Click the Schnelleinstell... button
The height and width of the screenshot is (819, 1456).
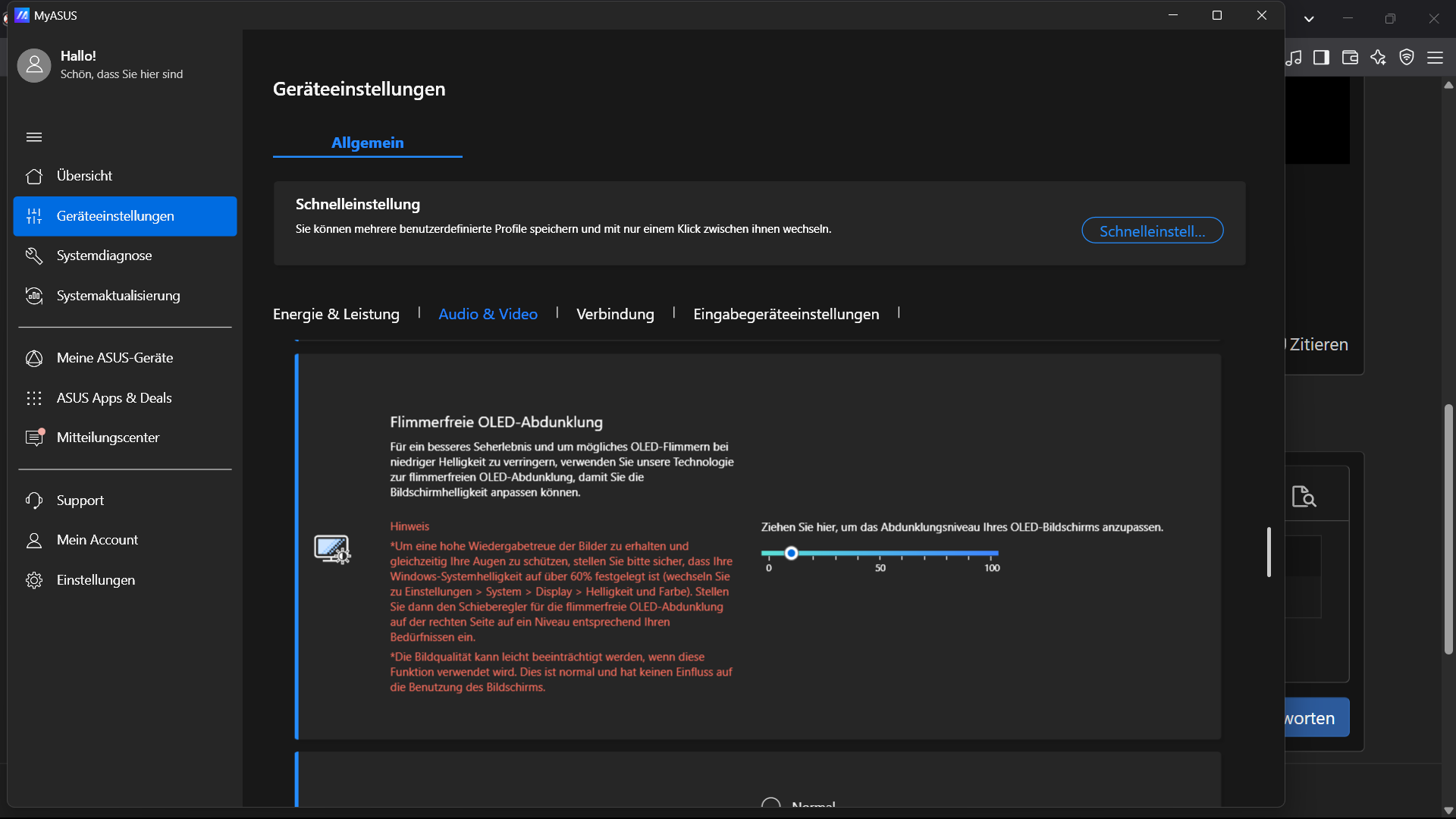pos(1152,231)
